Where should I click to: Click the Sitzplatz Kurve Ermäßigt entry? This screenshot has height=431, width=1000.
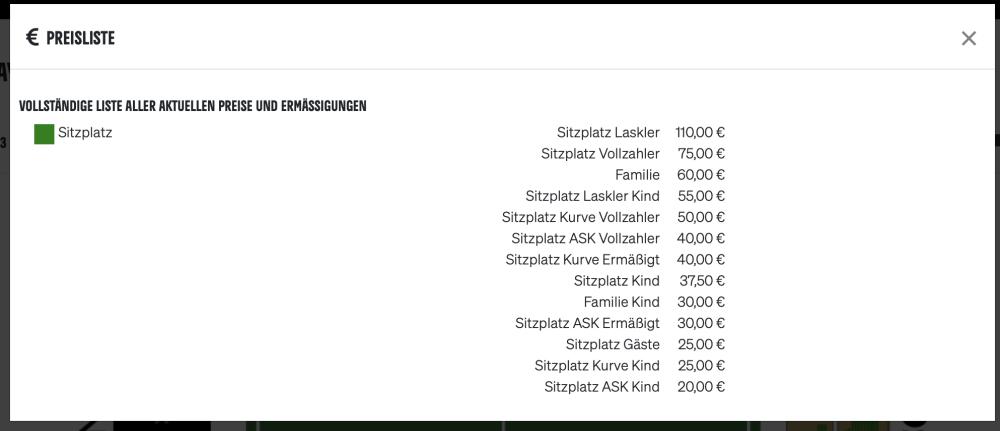click(582, 259)
